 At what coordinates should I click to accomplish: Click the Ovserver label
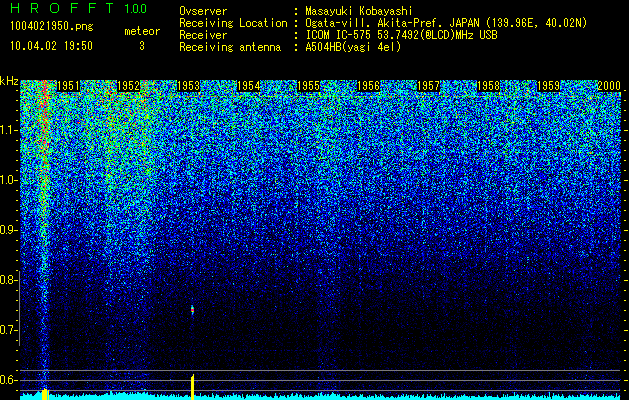203,11
